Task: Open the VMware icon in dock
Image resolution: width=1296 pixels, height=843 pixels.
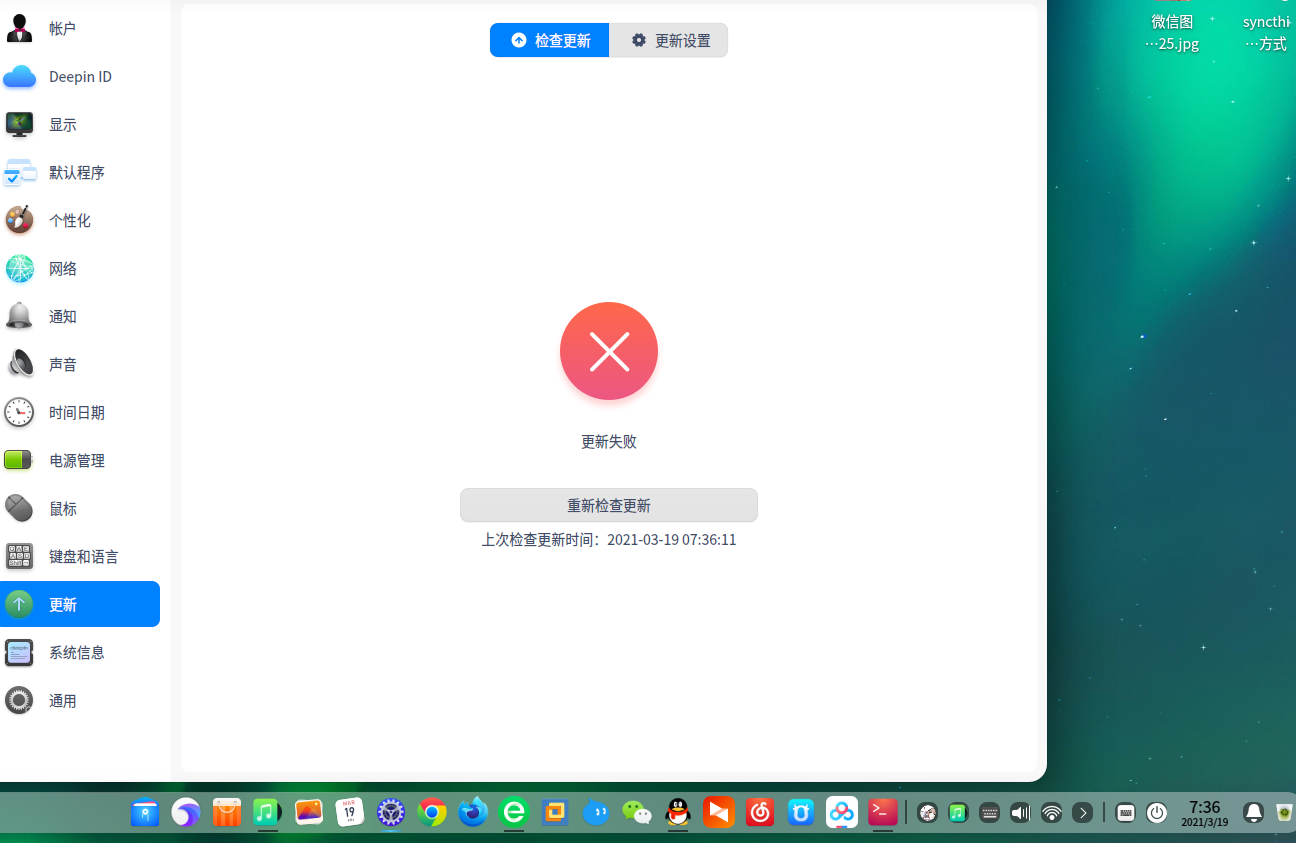Action: tap(555, 812)
